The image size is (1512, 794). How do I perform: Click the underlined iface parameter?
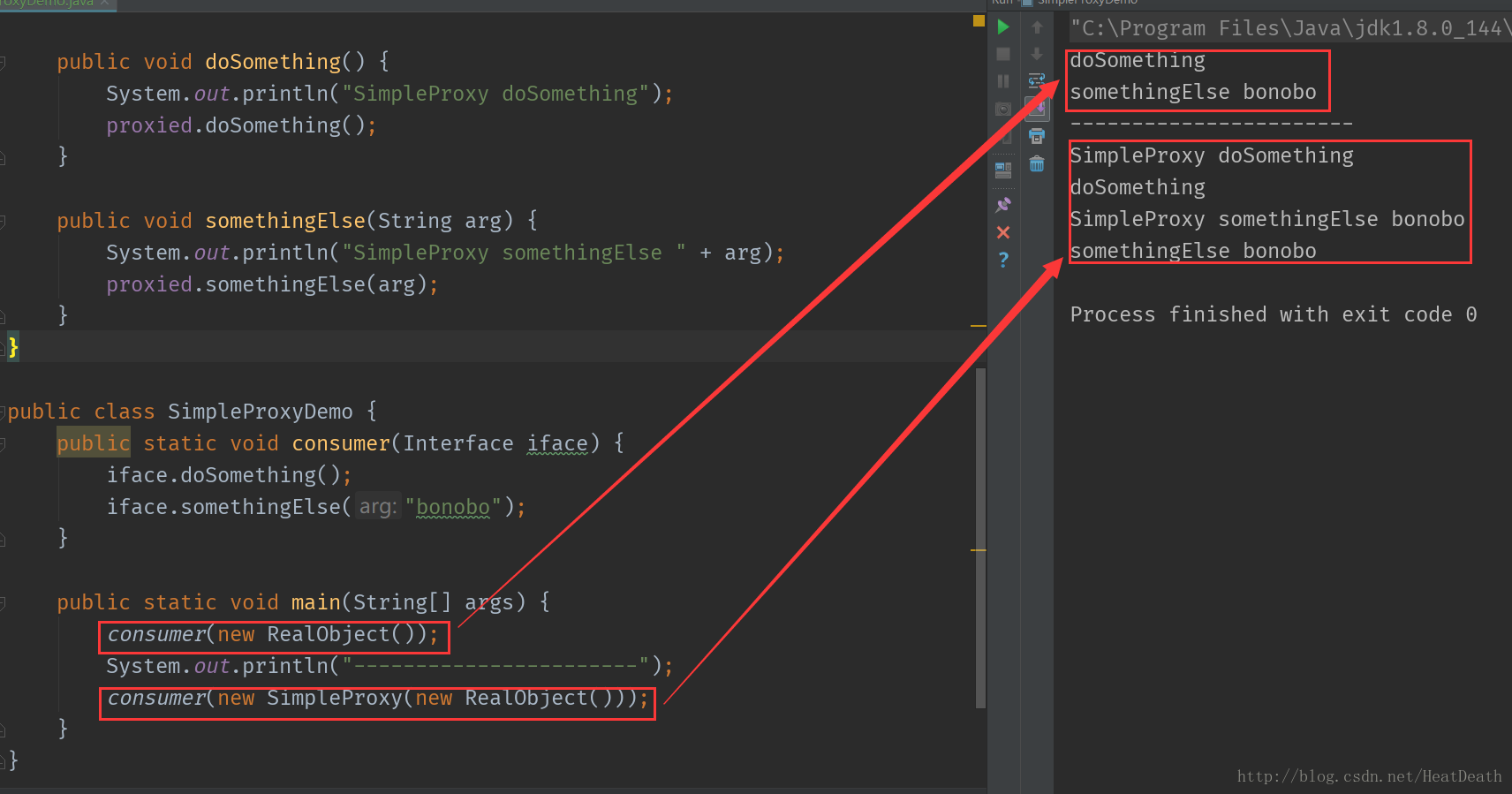(x=557, y=443)
